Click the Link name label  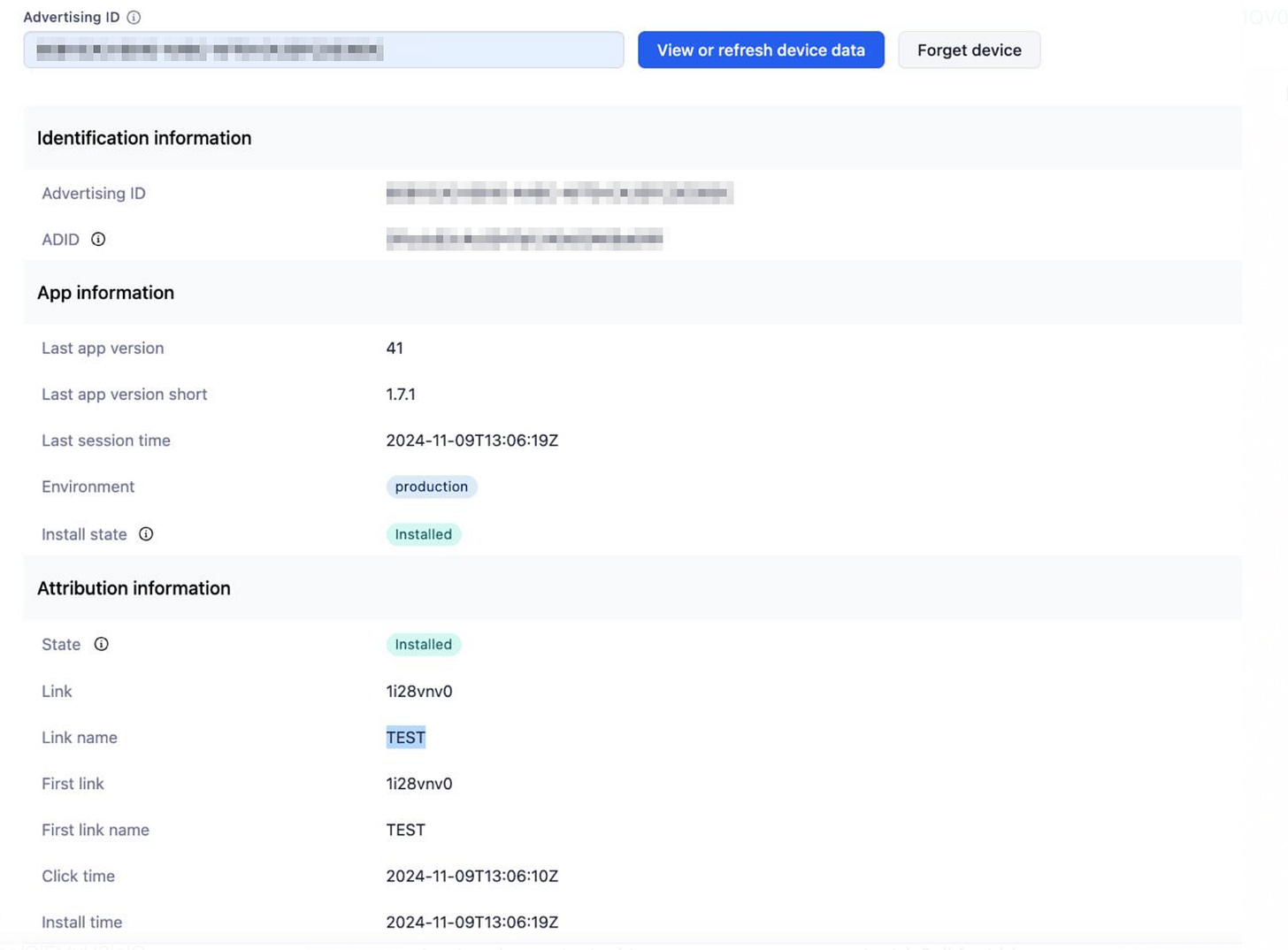[x=80, y=737]
